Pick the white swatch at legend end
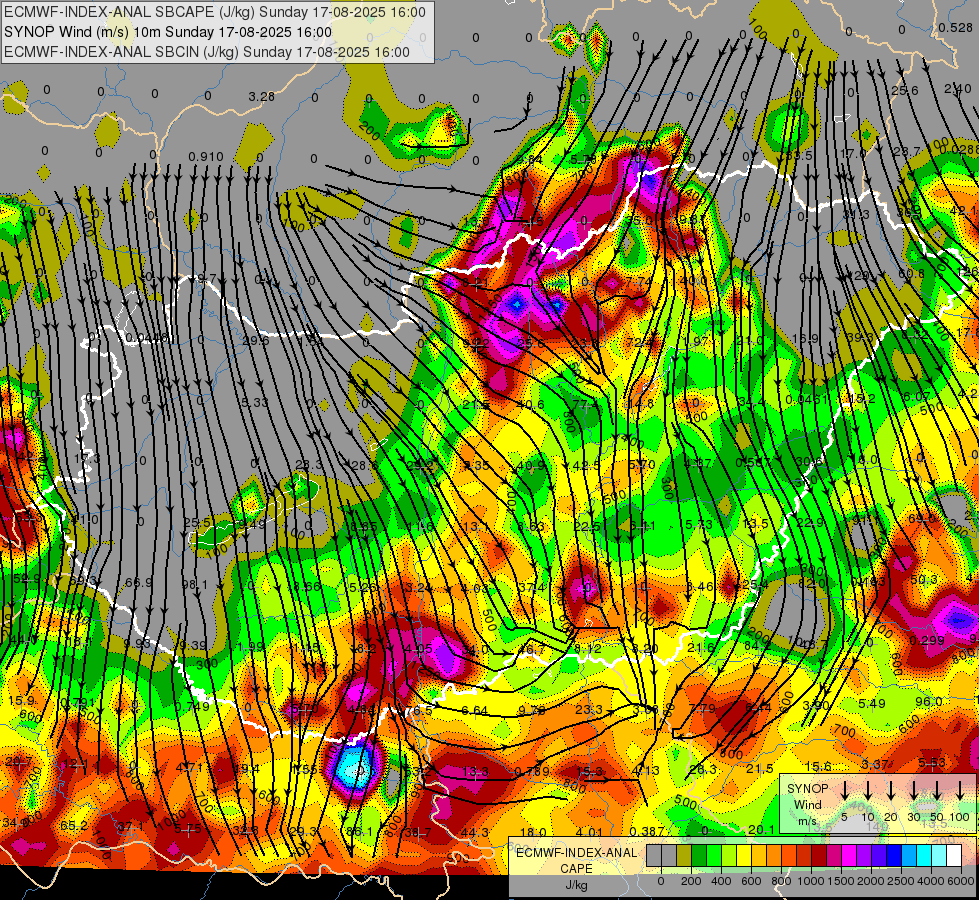Viewport: 979px width, 900px height. tap(953, 855)
